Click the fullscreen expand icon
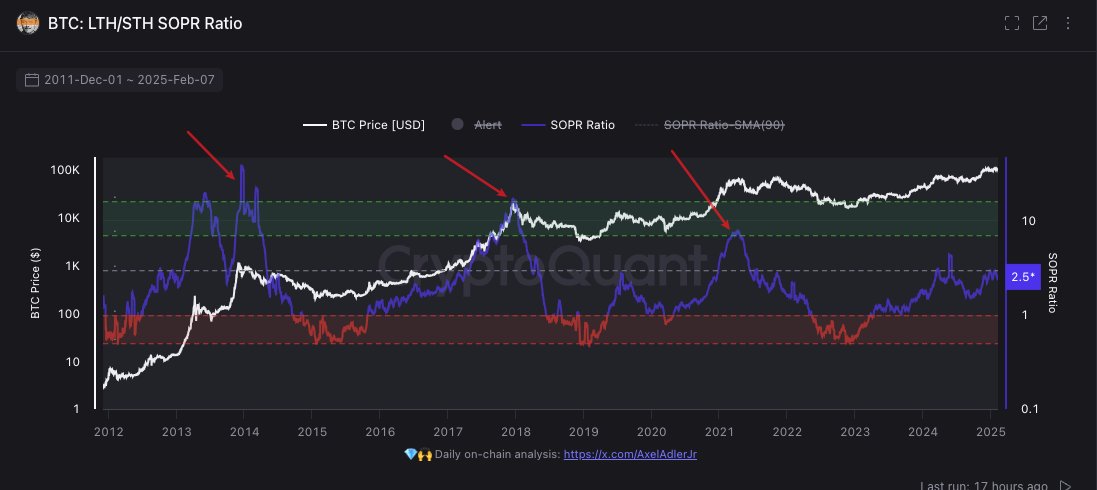Viewport: 1097px width, 490px height. (1011, 23)
